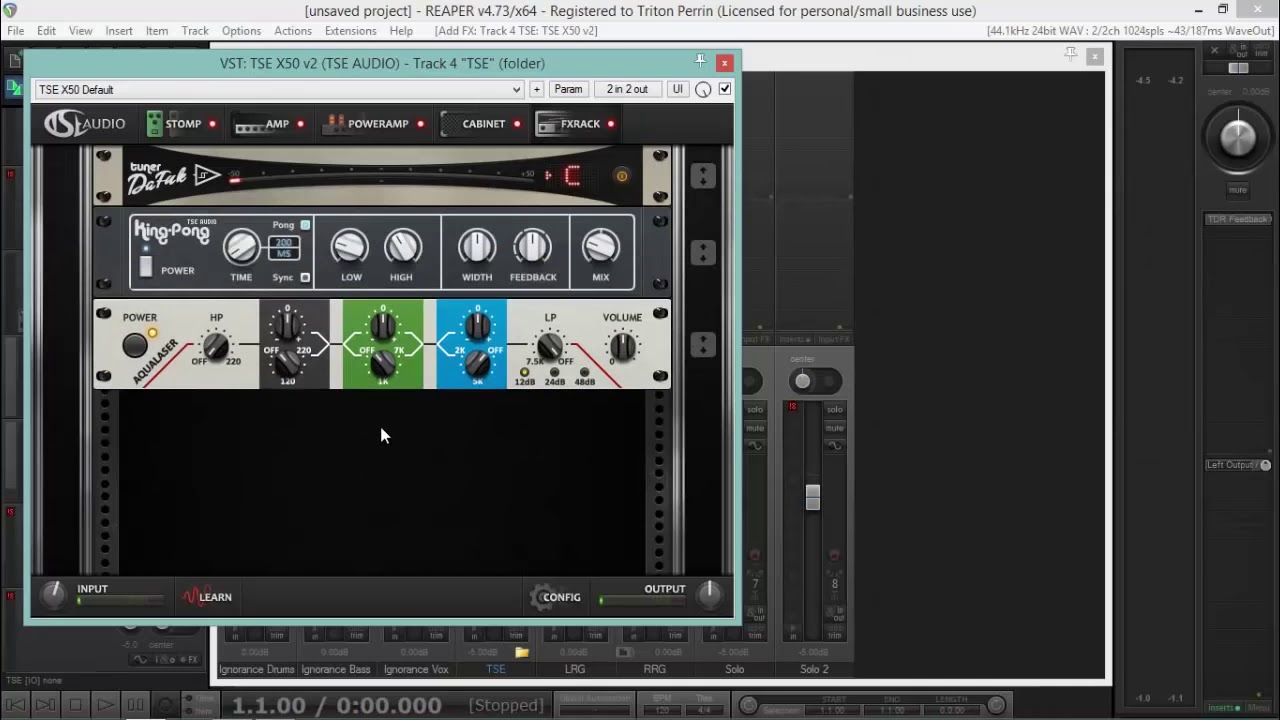The width and height of the screenshot is (1280, 720).
Task: Click the 200 MS delay time display
Action: click(284, 249)
